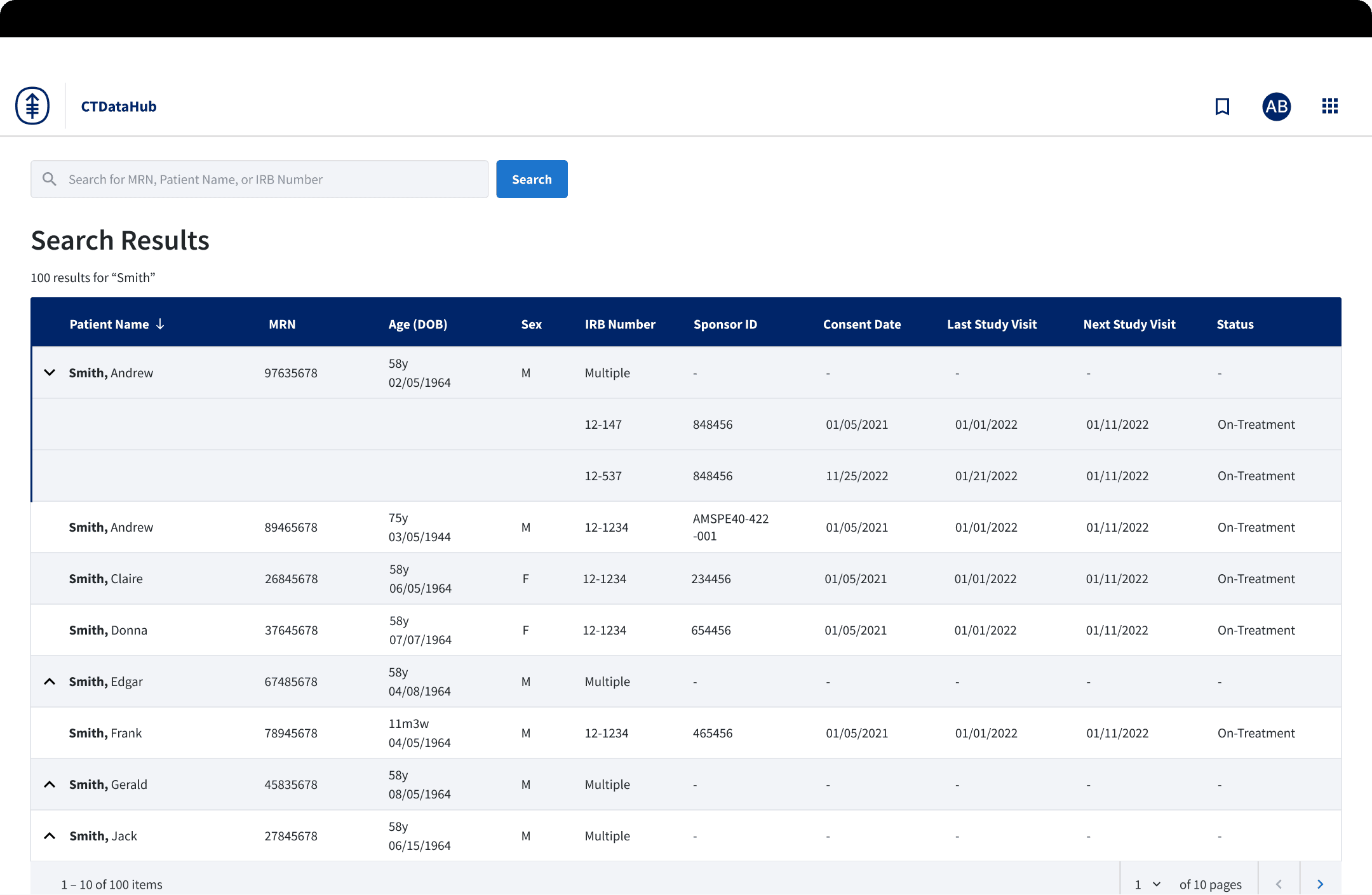The image size is (1372, 895).
Task: Expand the Smith, Edgar row
Action: pyautogui.click(x=50, y=682)
